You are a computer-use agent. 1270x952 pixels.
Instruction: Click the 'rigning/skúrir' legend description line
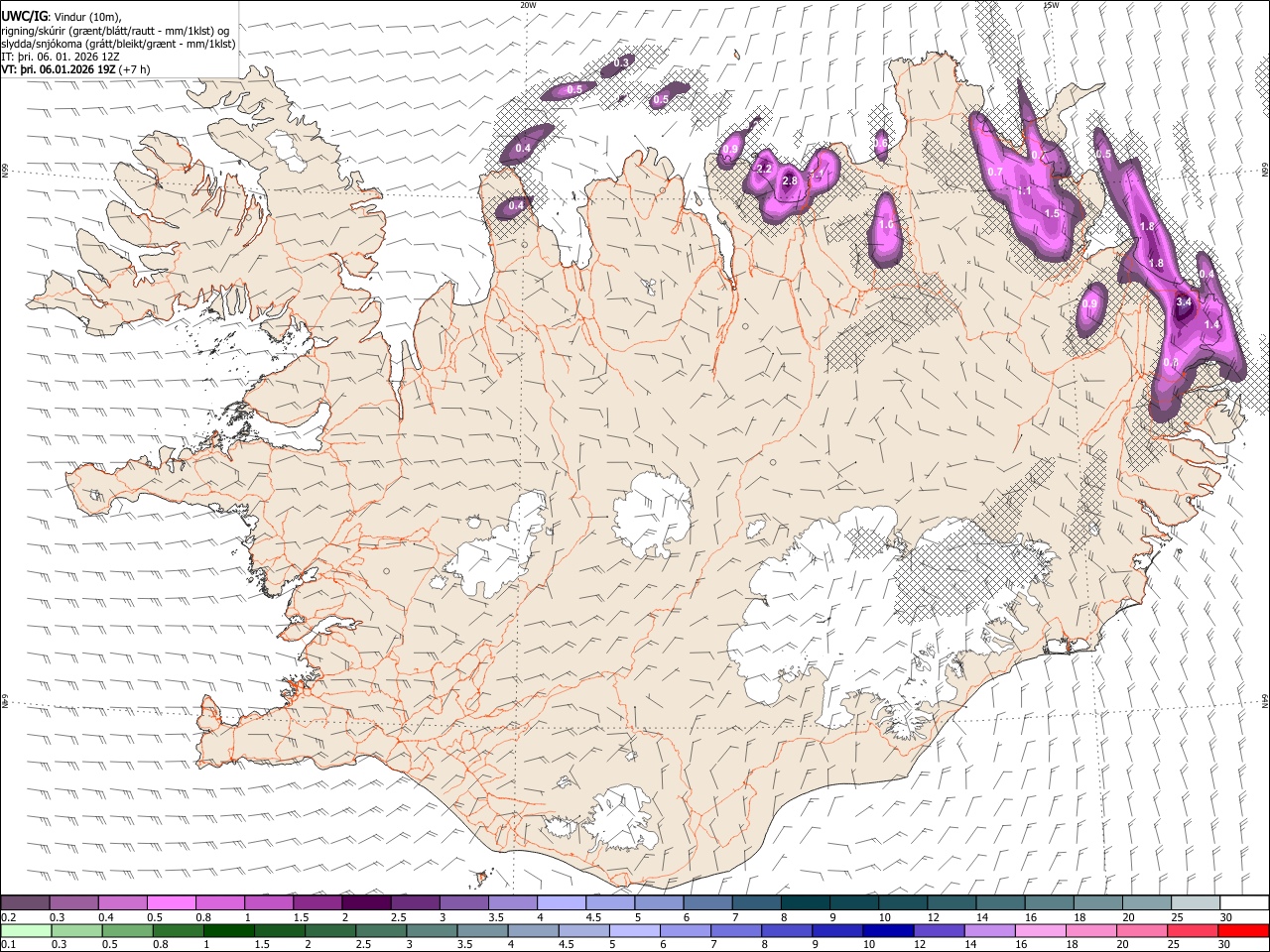(115, 30)
